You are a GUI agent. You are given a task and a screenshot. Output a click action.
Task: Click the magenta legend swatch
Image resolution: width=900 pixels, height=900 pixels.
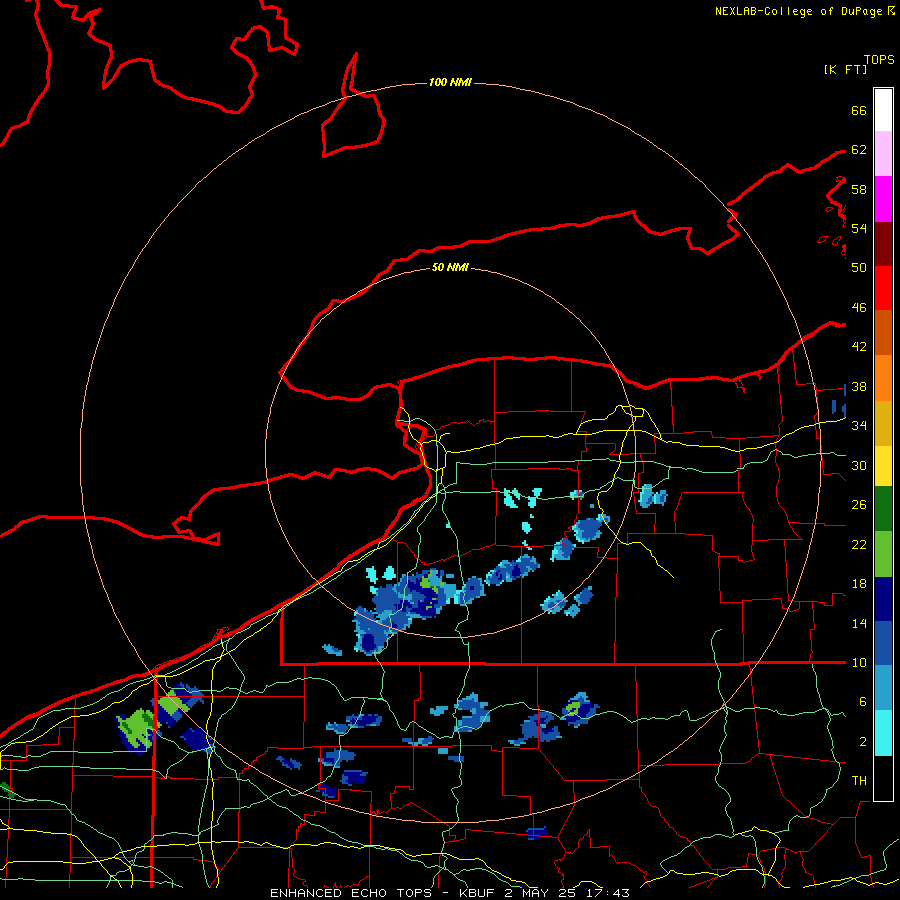pos(883,199)
